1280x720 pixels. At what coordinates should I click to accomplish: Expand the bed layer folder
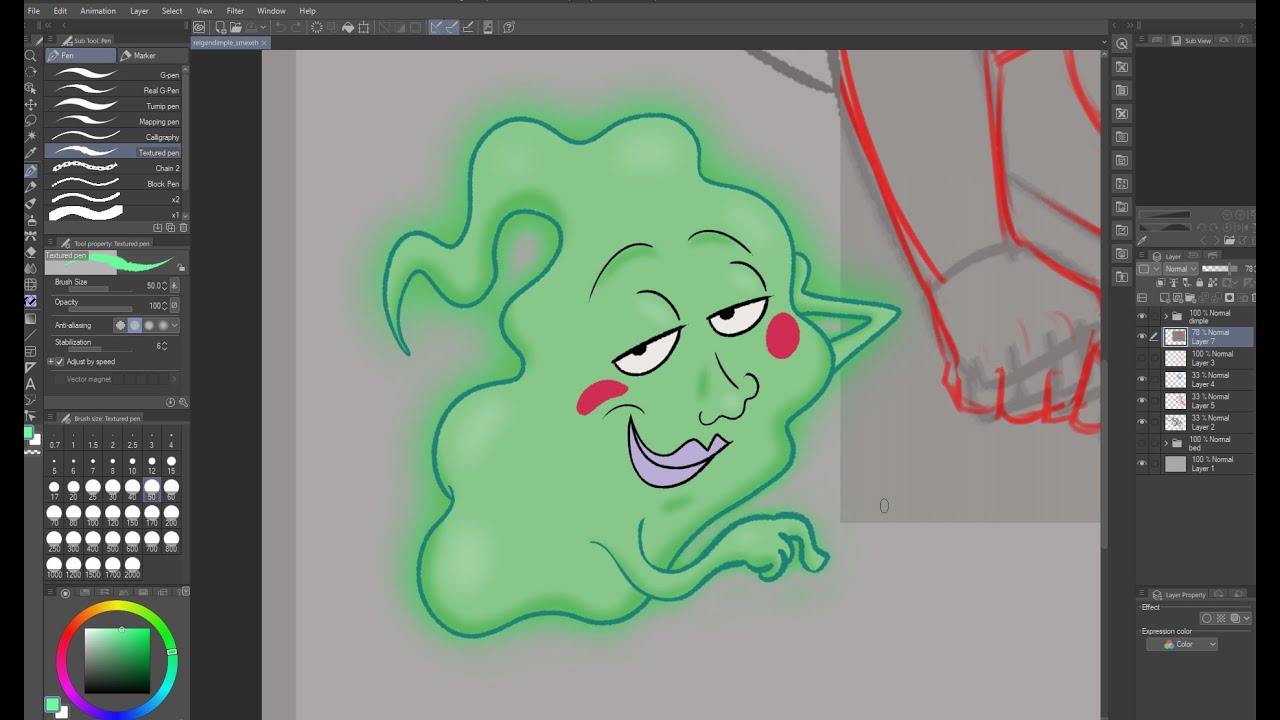1166,442
